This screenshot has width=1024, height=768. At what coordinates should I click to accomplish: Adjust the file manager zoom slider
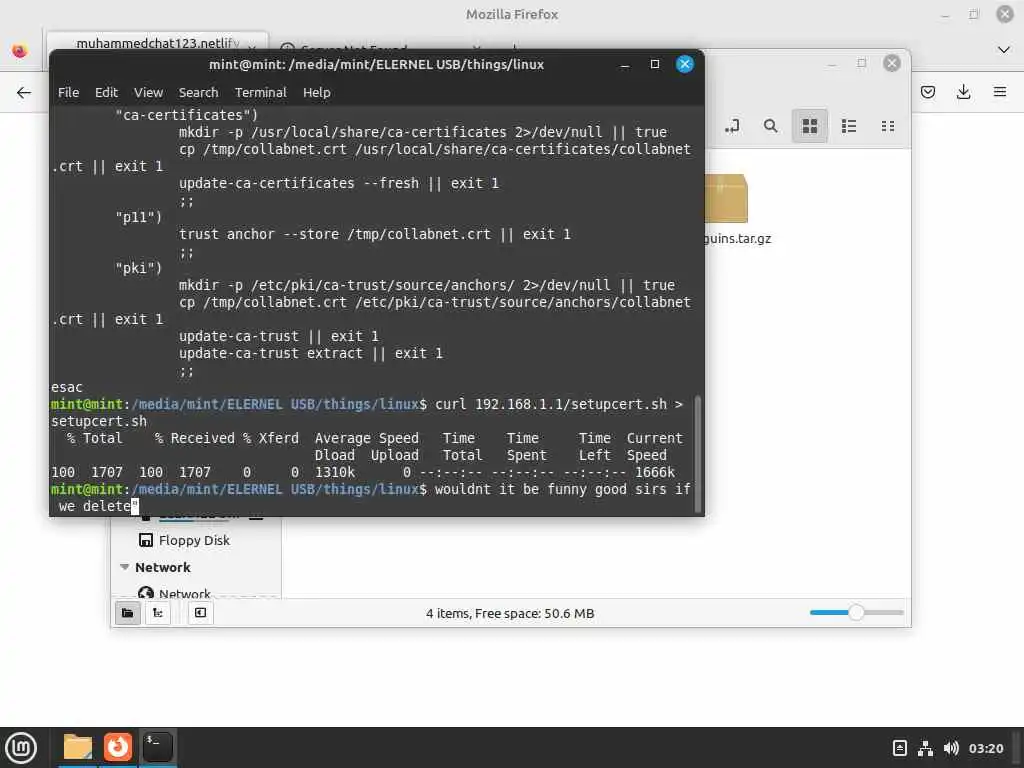(856, 613)
